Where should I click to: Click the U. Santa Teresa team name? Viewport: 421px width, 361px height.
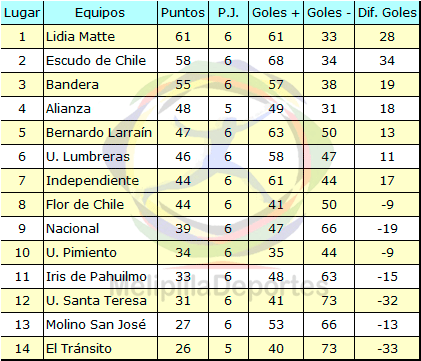96,301
